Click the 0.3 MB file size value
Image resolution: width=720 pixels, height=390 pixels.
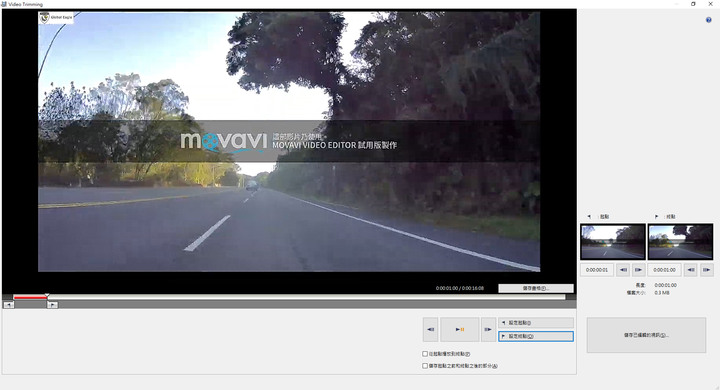(662, 293)
